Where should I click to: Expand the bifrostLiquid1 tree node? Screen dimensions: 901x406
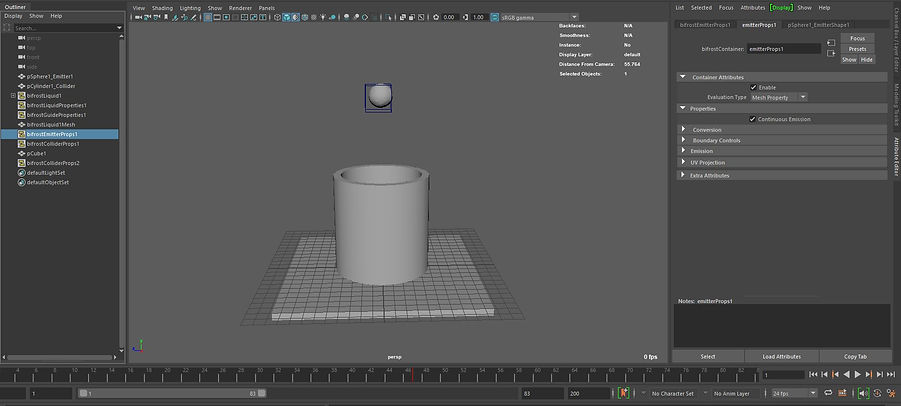coord(13,96)
